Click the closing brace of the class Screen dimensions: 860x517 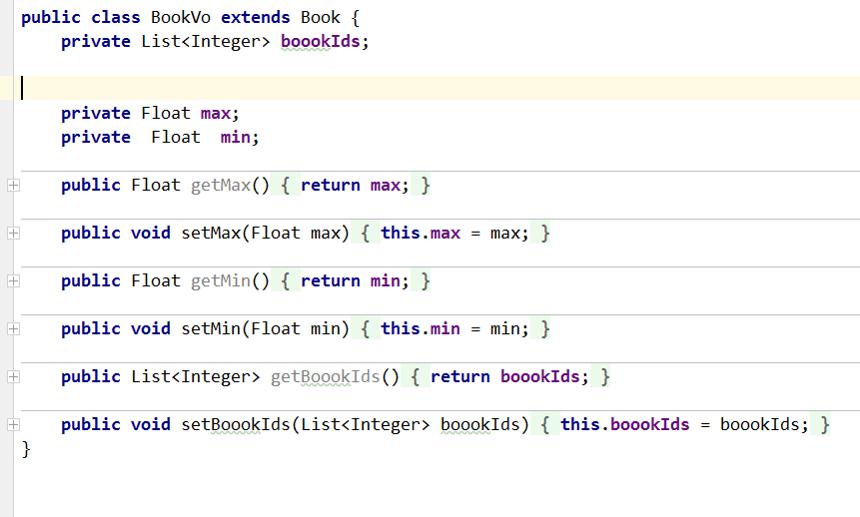coord(26,449)
